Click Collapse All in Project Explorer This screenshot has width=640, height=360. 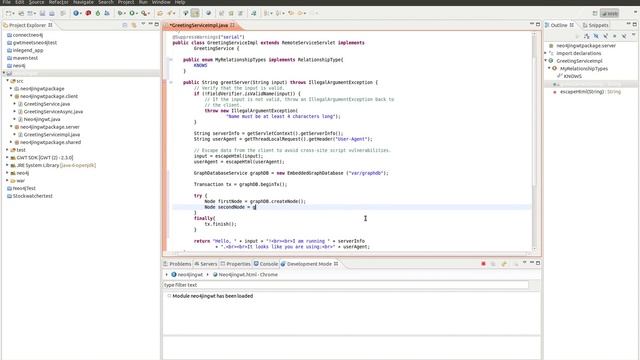tap(125, 25)
